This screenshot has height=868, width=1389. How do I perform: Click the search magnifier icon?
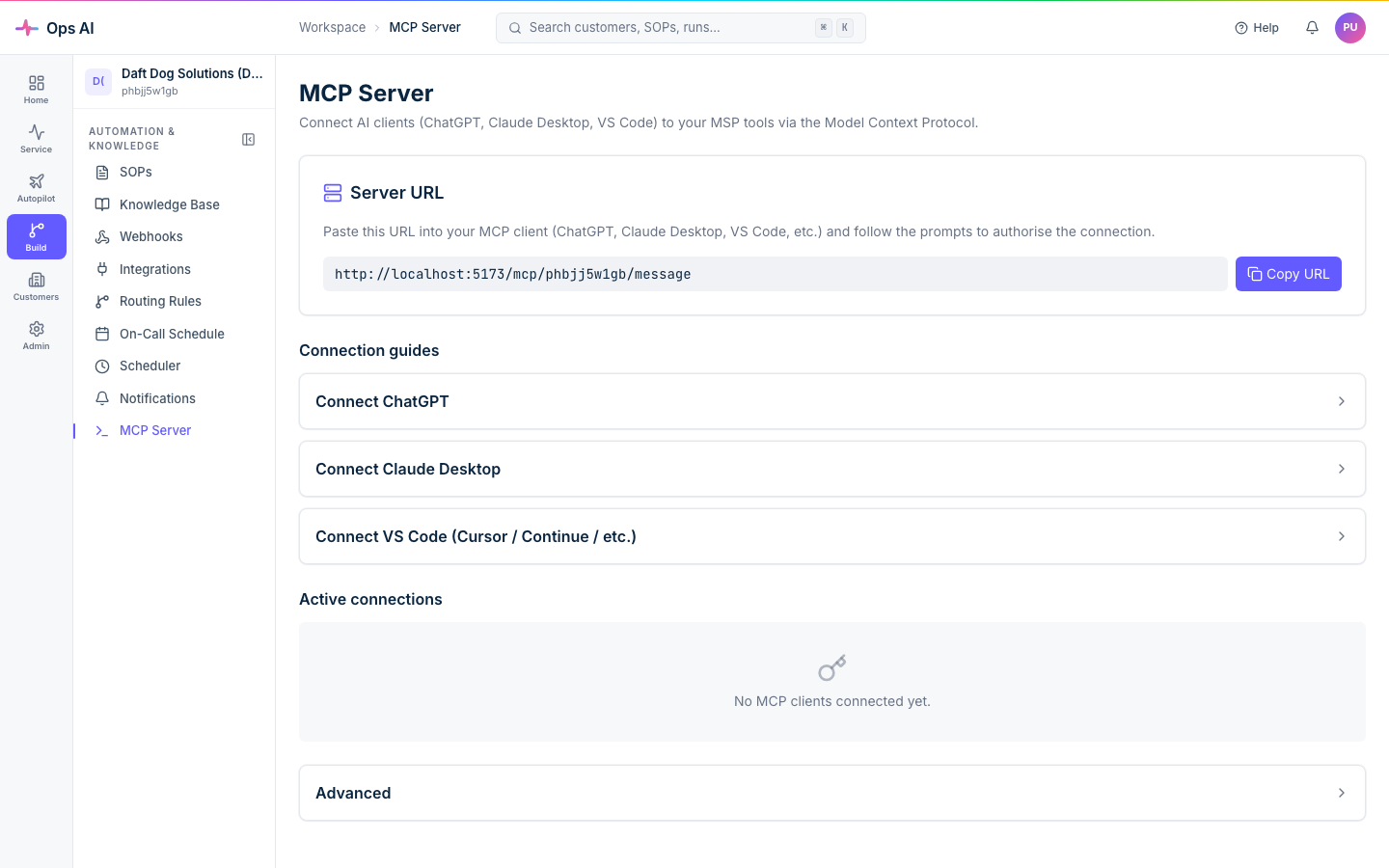(x=515, y=28)
